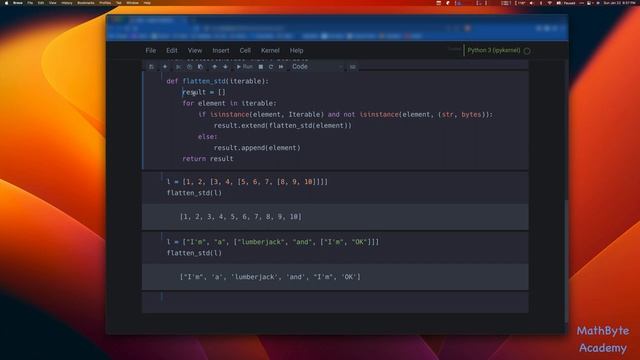Open the cell type Code dropdown

[317, 67]
